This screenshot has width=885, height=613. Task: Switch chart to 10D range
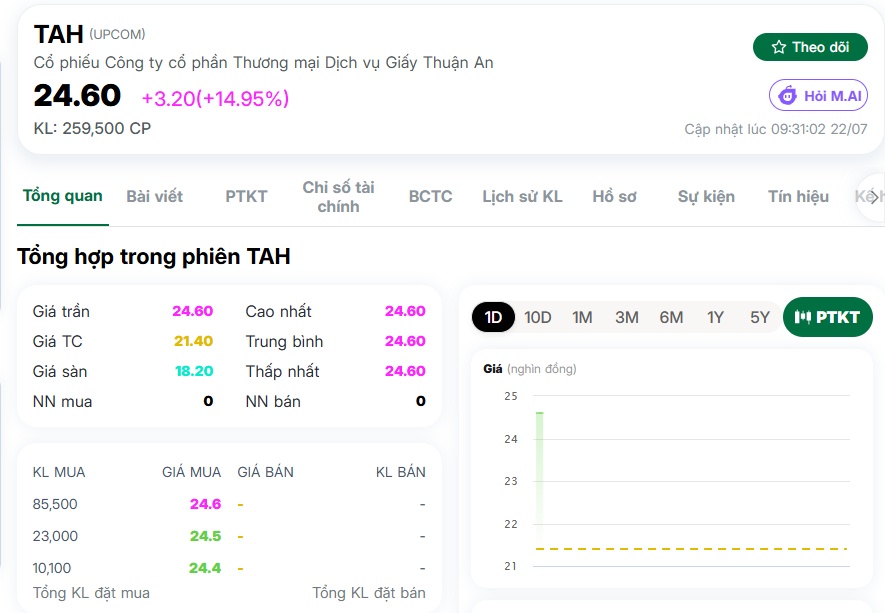pos(537,317)
